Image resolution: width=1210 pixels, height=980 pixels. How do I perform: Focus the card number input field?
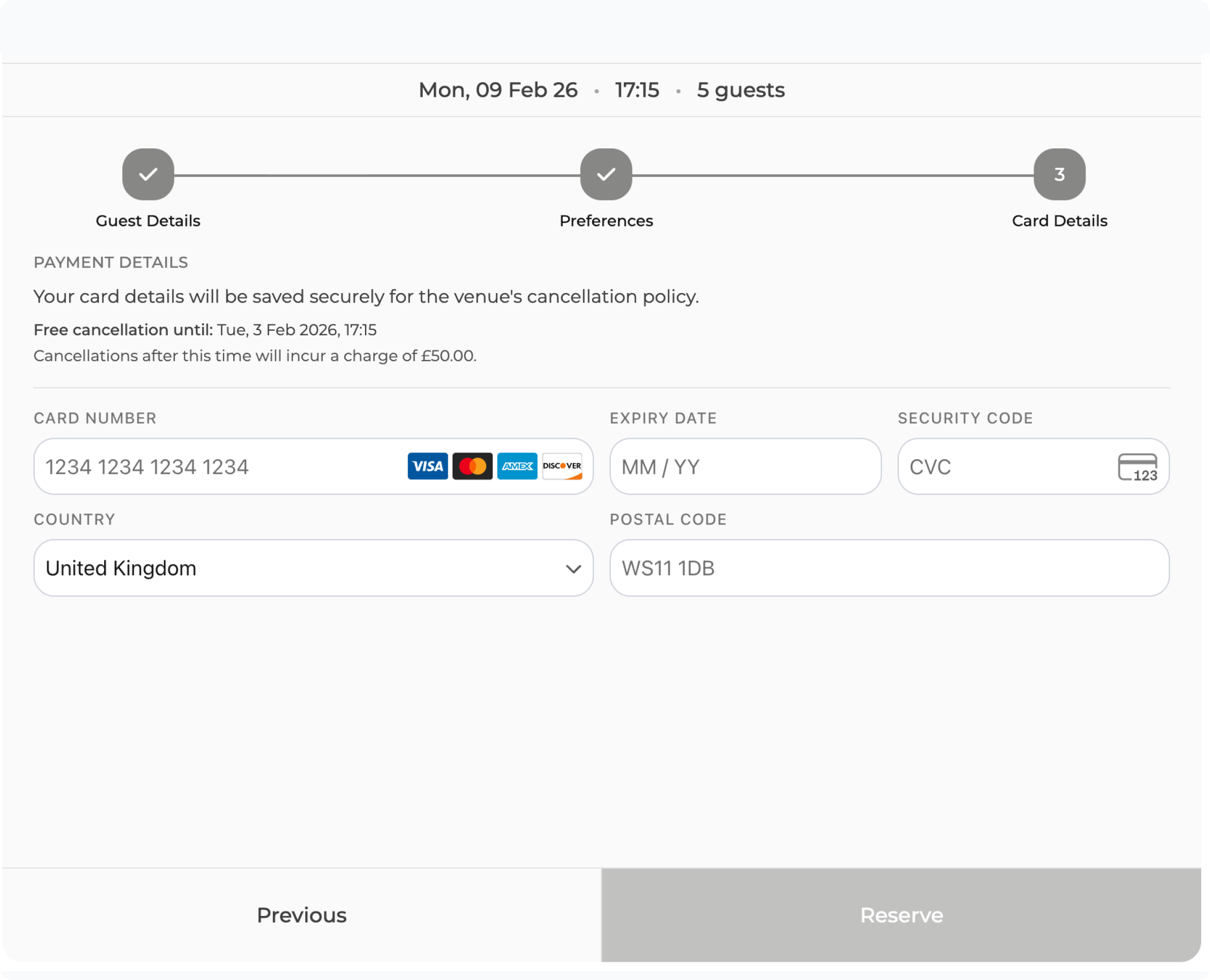point(215,467)
